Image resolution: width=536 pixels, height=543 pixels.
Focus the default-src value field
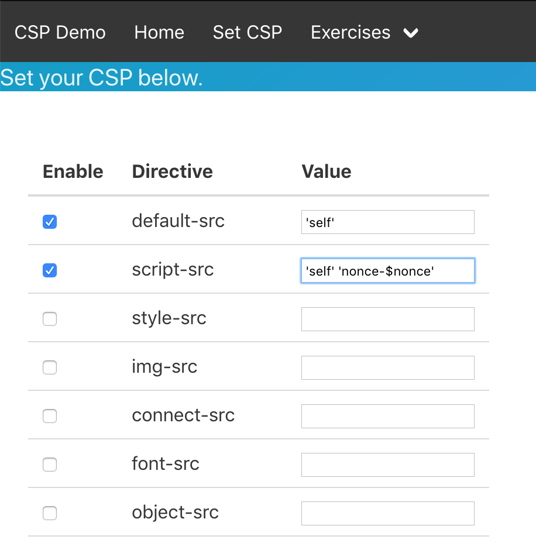[x=388, y=222]
